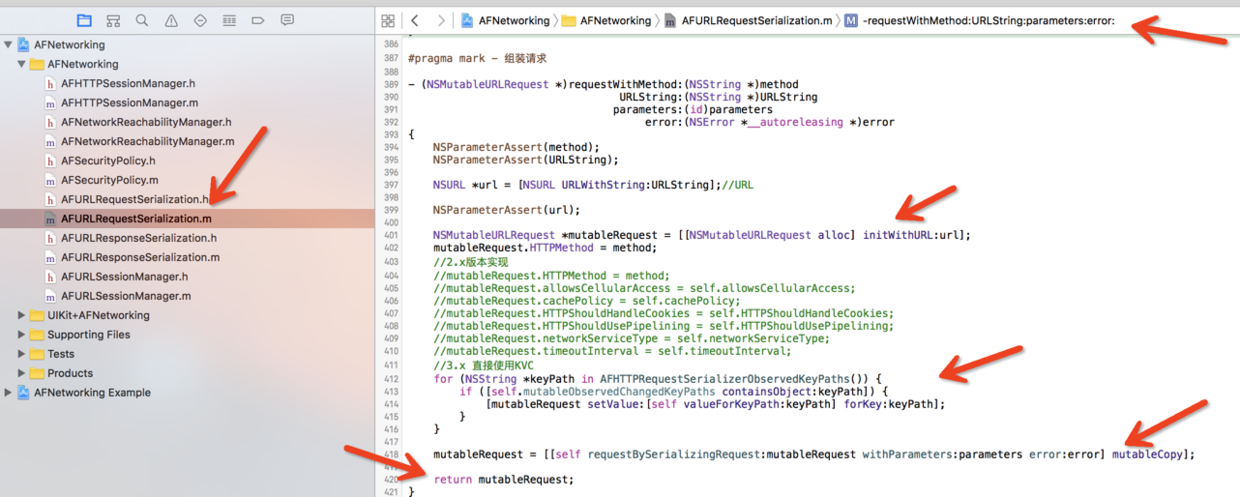1240x497 pixels.
Task: Click NSParameterAssert(URLString) line
Action: tap(526, 160)
